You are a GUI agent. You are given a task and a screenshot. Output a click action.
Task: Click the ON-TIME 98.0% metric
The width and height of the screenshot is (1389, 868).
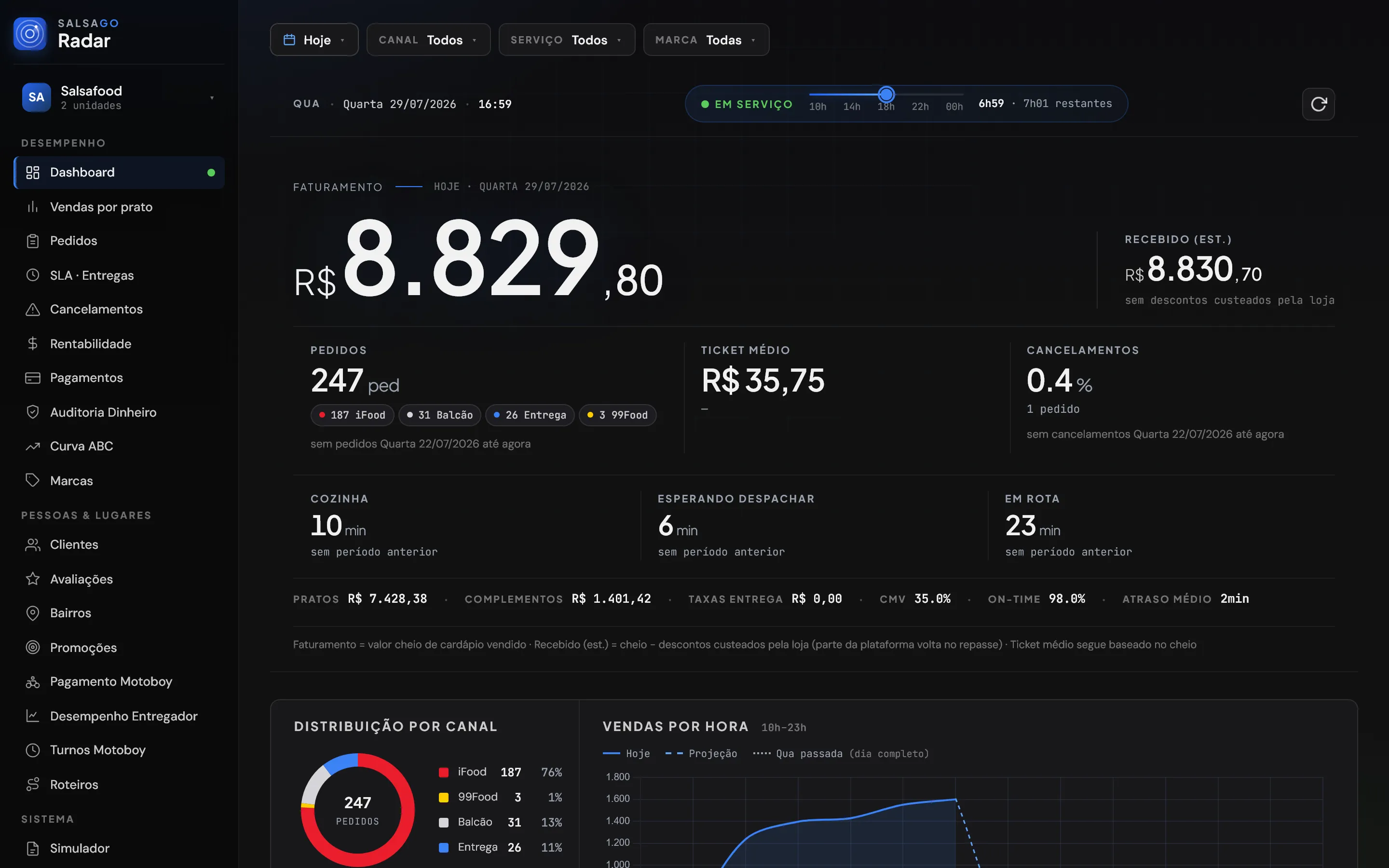click(1036, 599)
